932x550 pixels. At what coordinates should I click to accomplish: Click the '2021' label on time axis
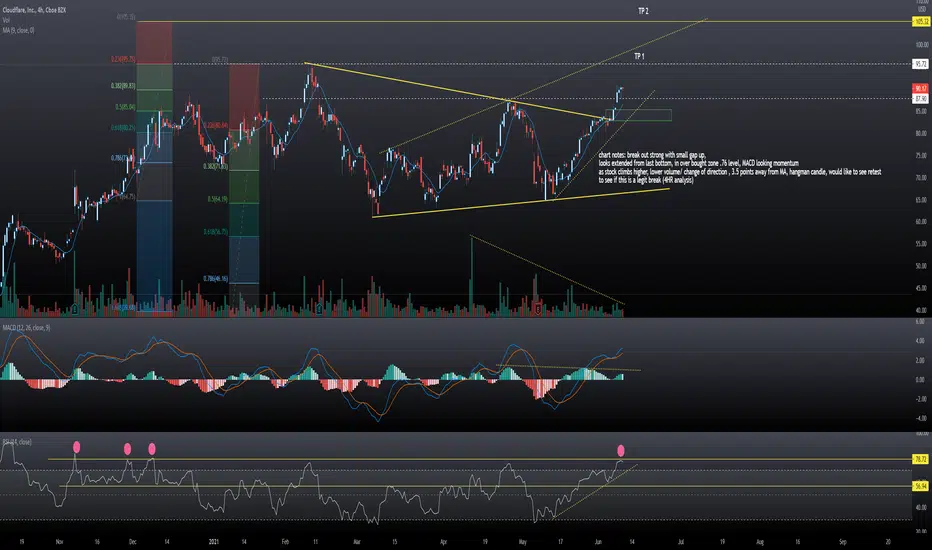pyautogui.click(x=214, y=542)
